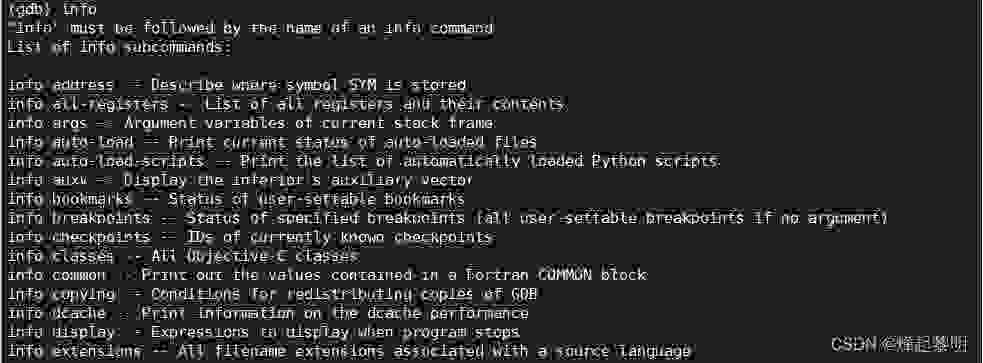Select the 'info classes' entry

(x=183, y=256)
